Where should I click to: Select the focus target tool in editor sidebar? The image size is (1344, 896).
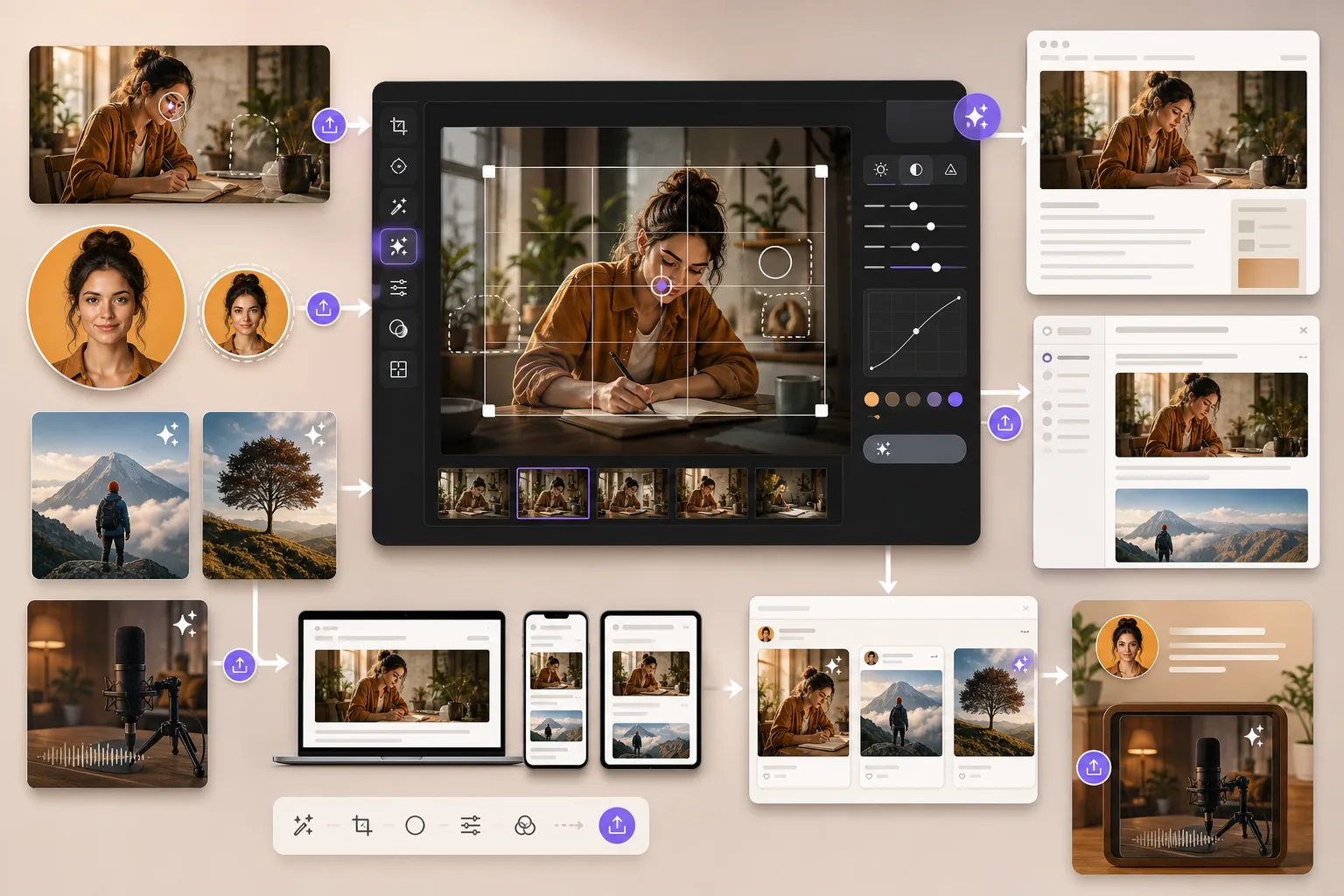398,166
